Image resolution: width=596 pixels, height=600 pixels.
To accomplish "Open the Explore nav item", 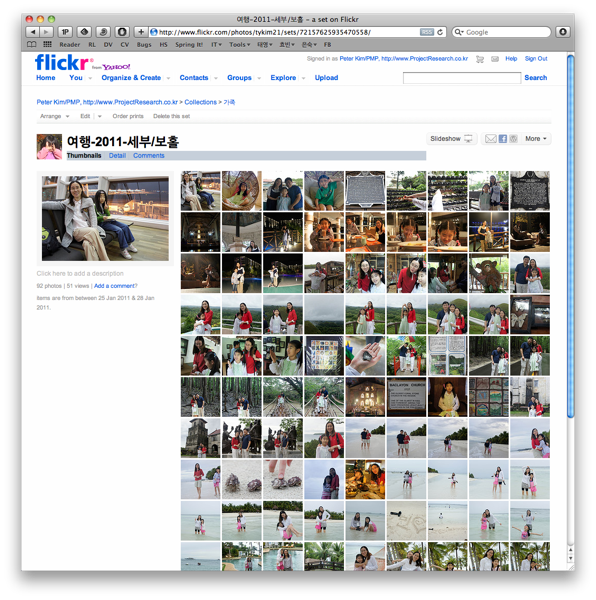I will (x=283, y=78).
